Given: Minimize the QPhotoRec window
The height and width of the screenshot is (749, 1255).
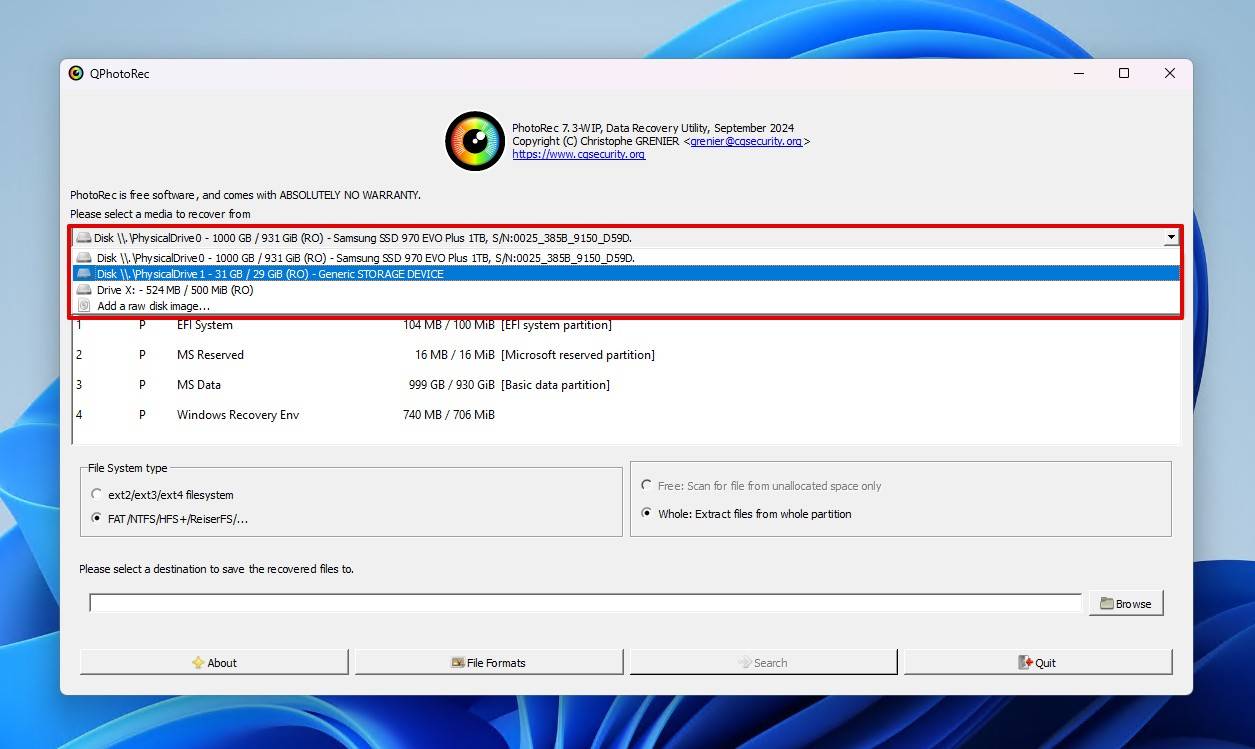Looking at the screenshot, I should [1079, 73].
